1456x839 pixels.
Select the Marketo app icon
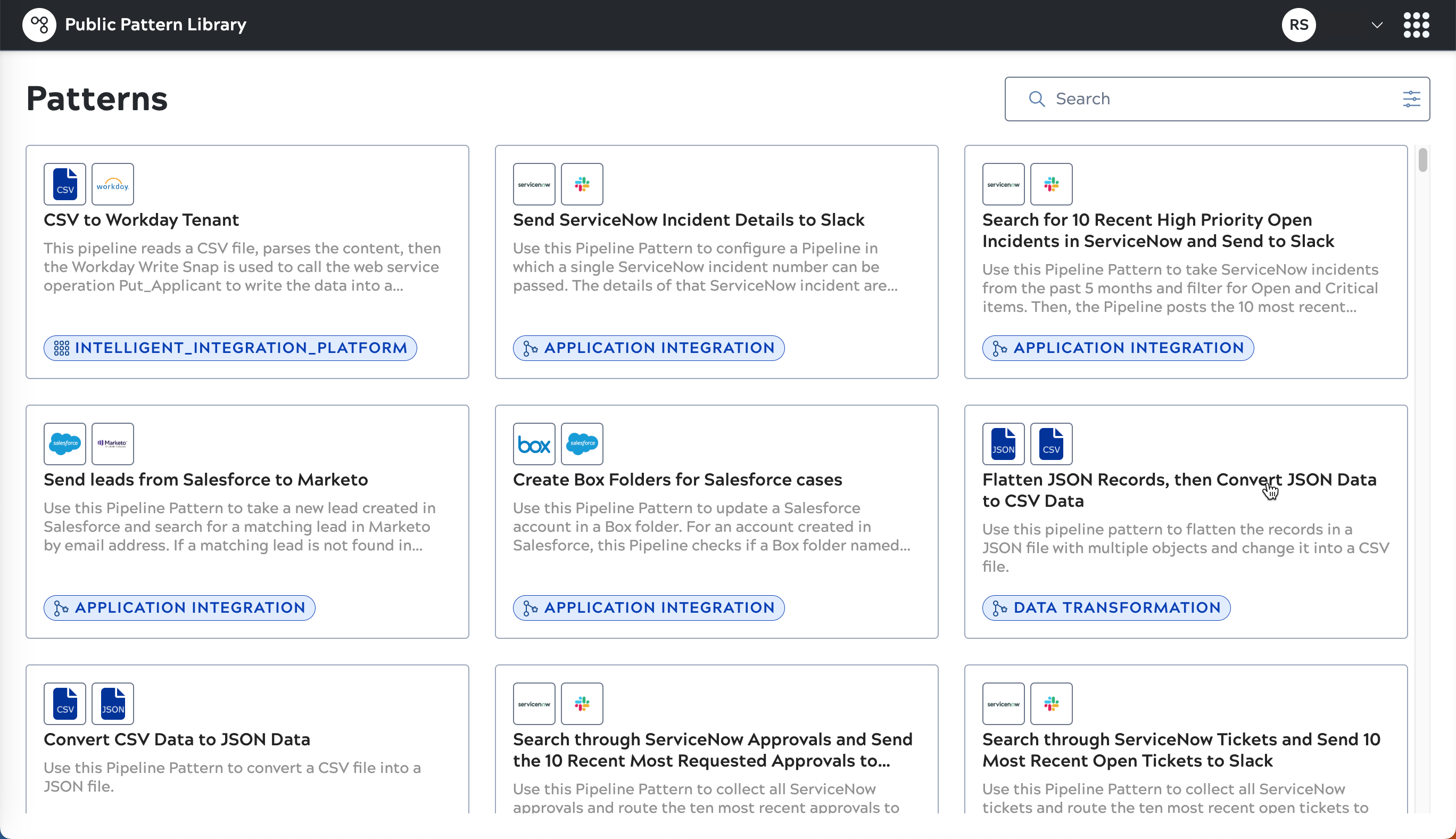(113, 443)
